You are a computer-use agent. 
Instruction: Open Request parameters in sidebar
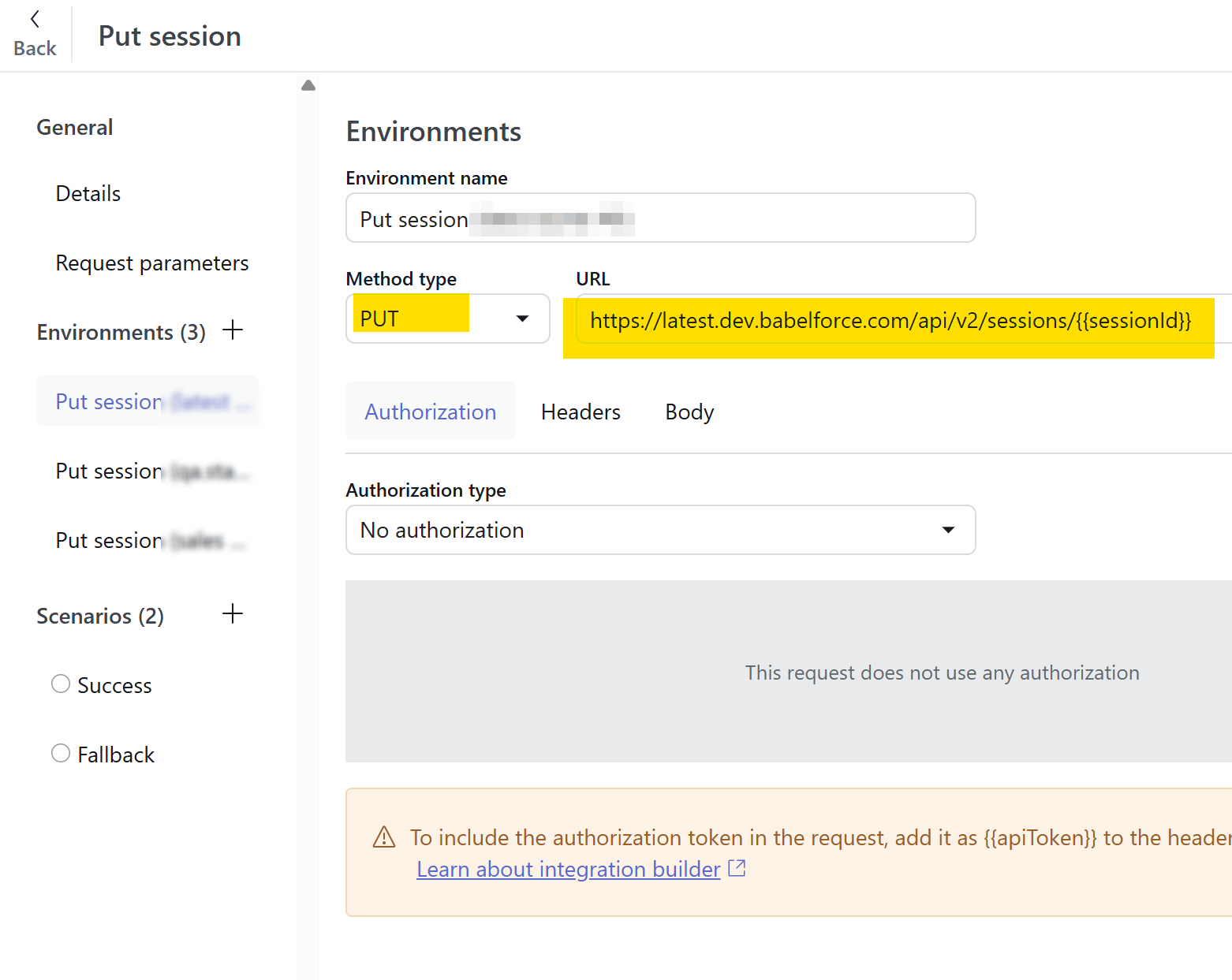[x=152, y=263]
